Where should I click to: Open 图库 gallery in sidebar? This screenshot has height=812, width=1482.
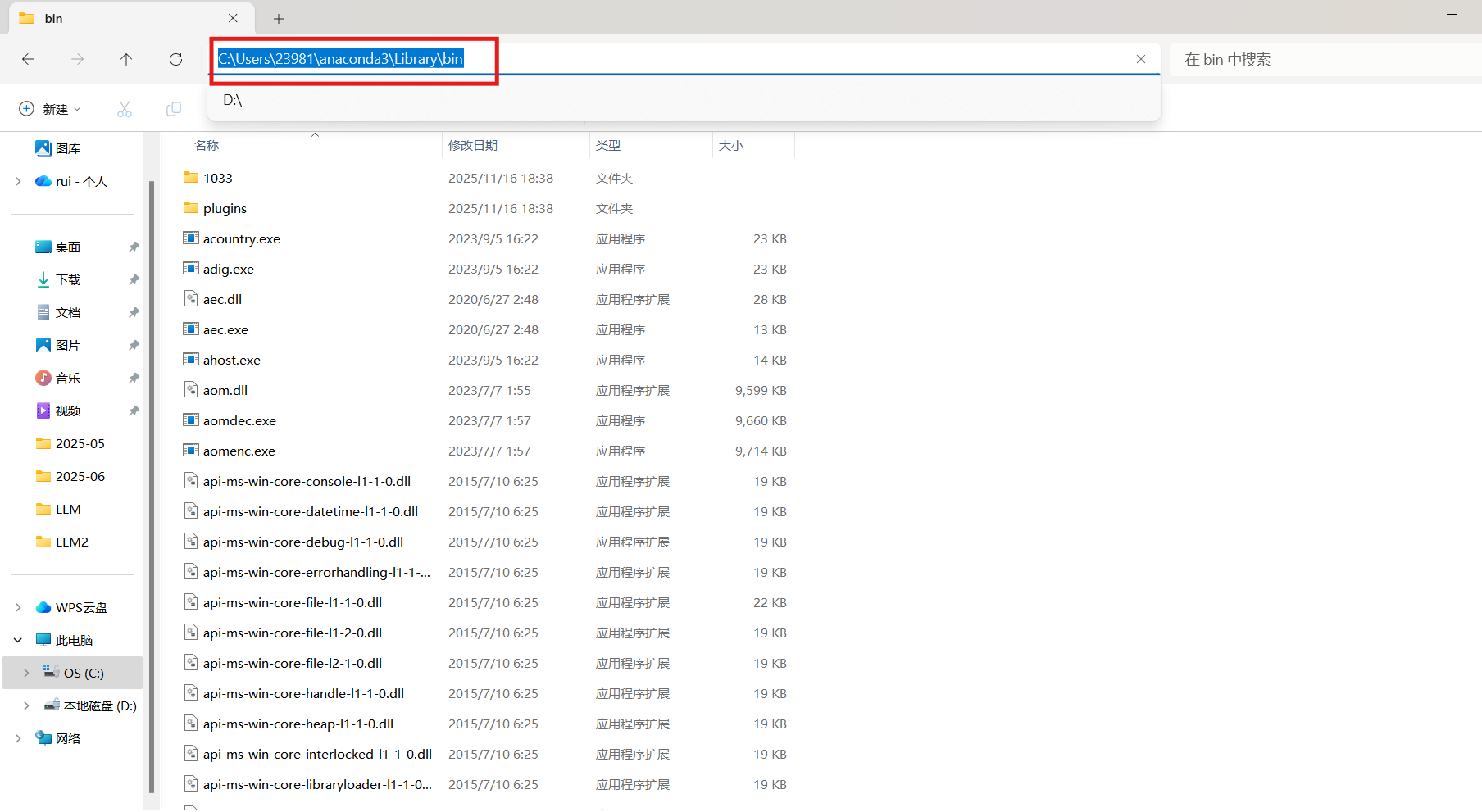click(57, 148)
